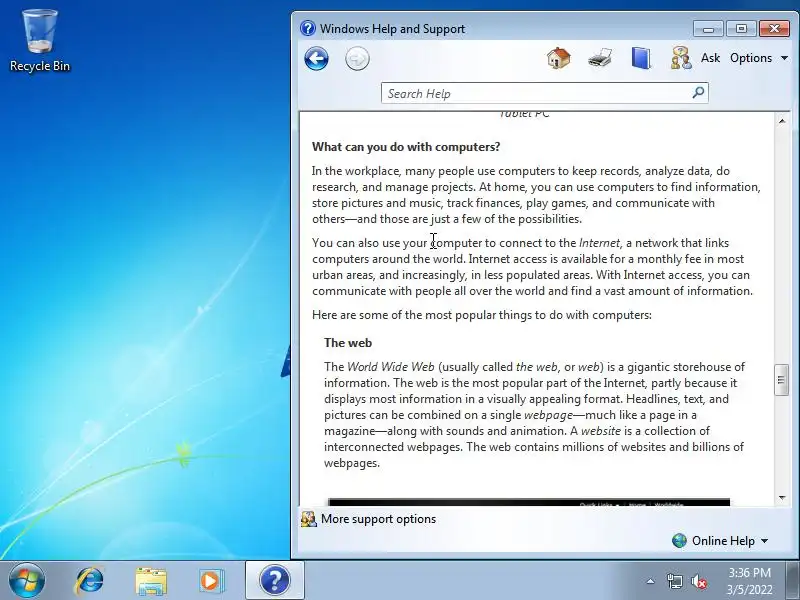Click the Help and Support taskbar button
The height and width of the screenshot is (600, 800).
pyautogui.click(x=275, y=581)
